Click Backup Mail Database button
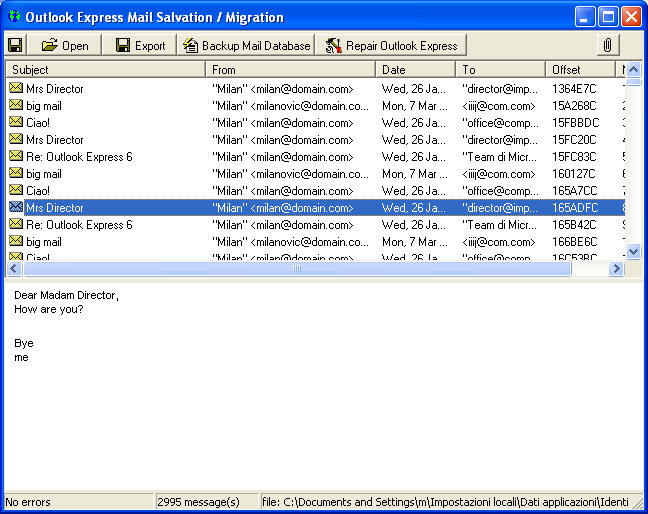This screenshot has height=514, width=648. 246,45
